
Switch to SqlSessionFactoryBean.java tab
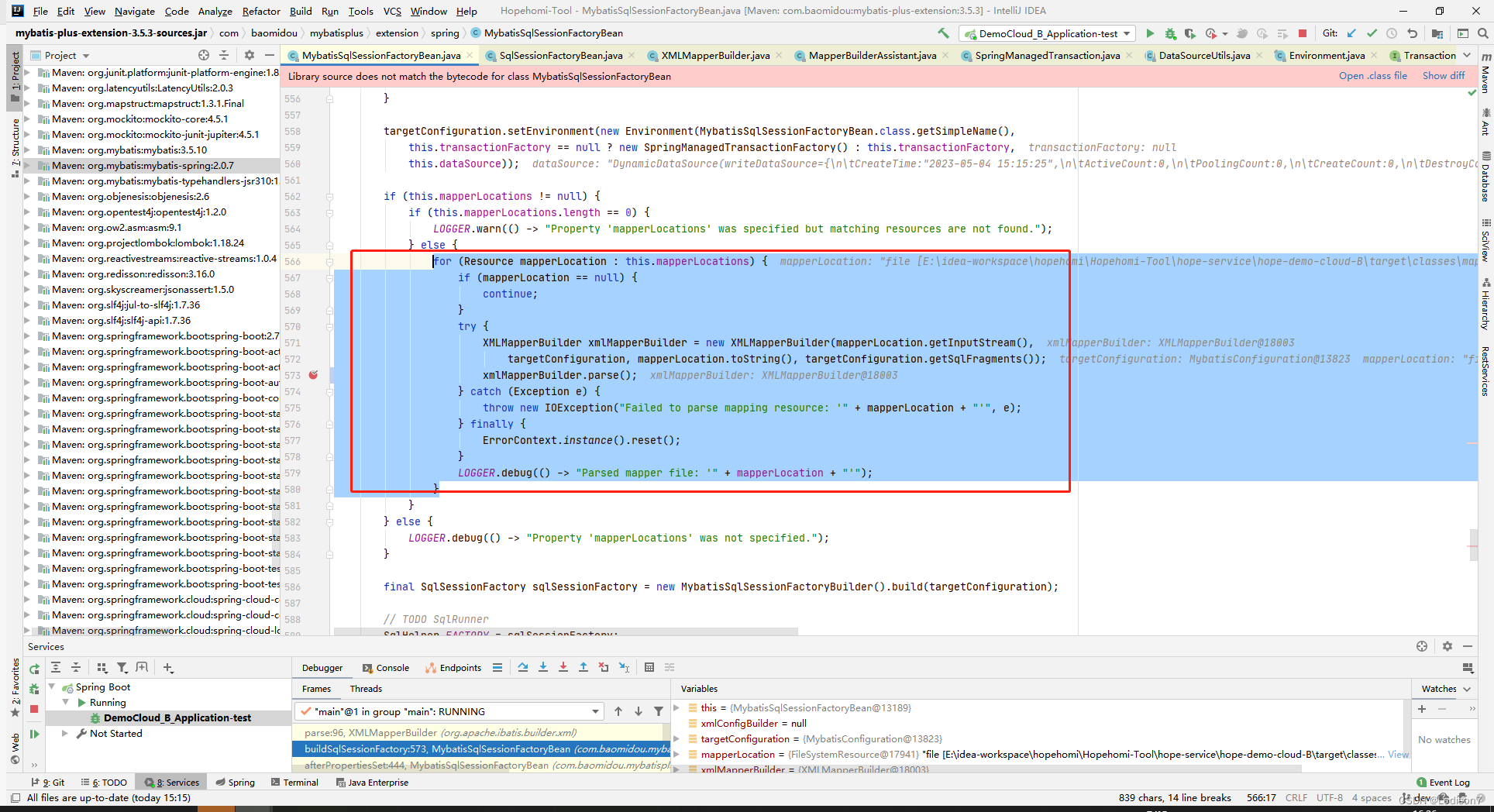point(559,55)
